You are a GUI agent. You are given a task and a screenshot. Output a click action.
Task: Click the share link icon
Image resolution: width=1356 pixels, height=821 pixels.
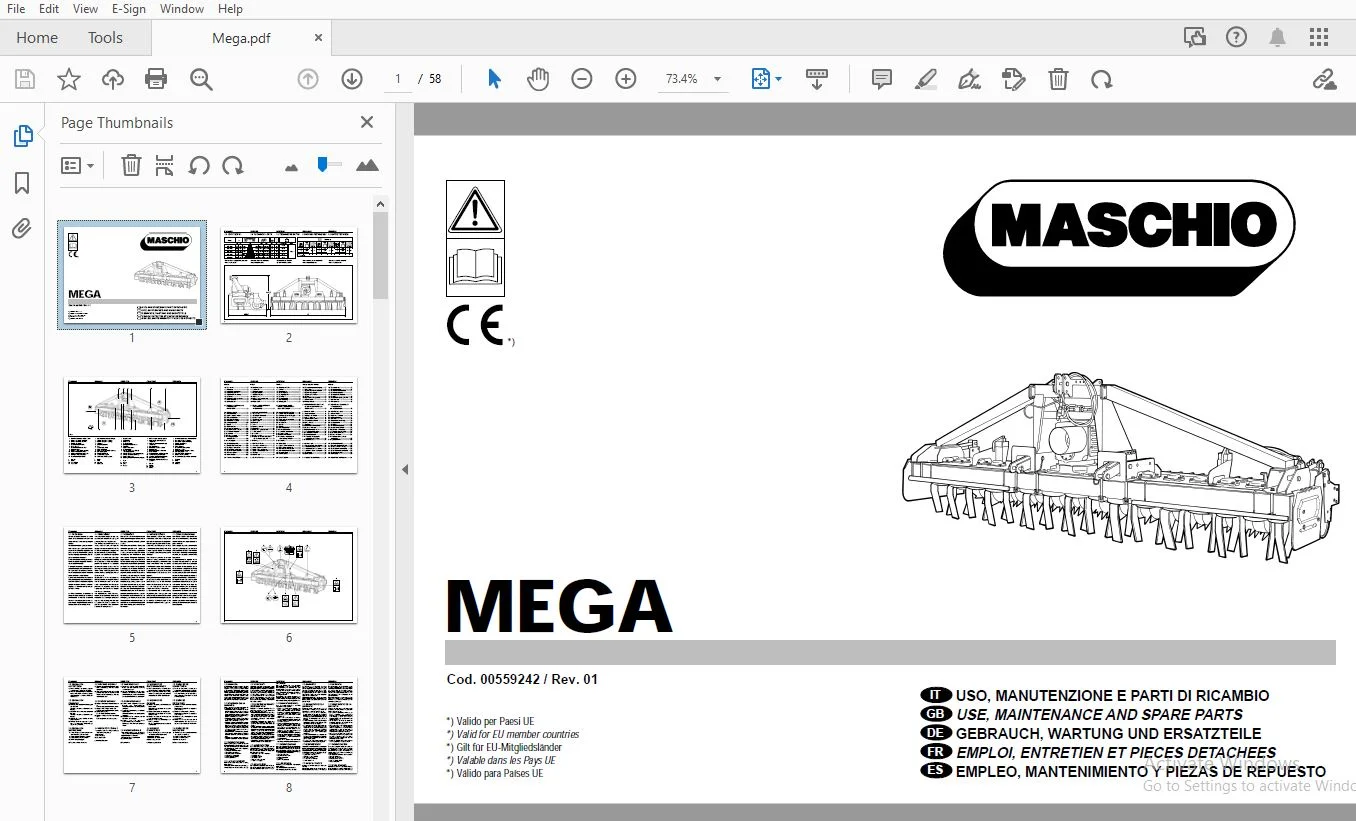coord(1324,79)
